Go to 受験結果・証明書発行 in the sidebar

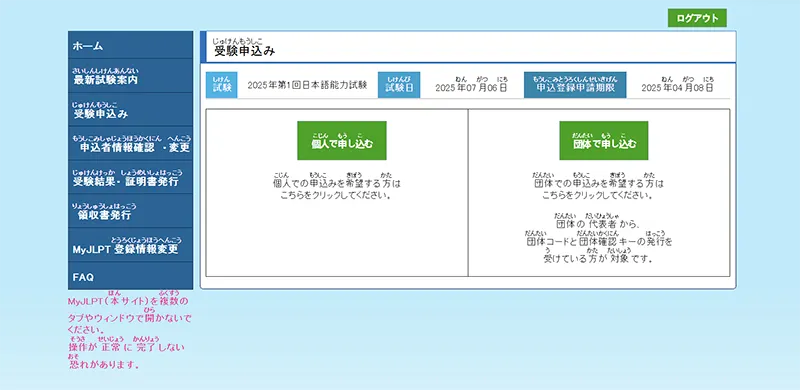click(131, 177)
